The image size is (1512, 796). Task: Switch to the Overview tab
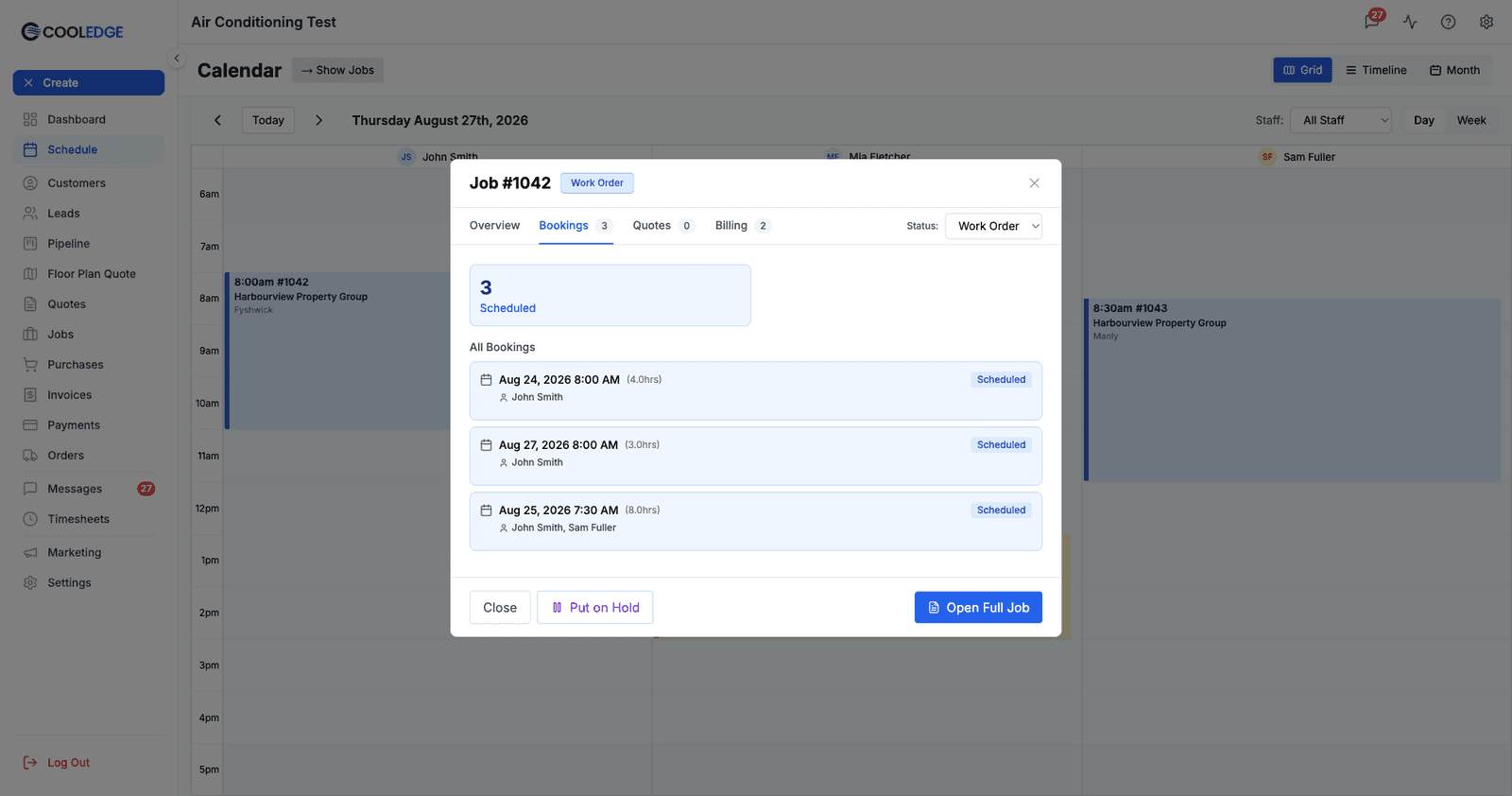(x=494, y=225)
